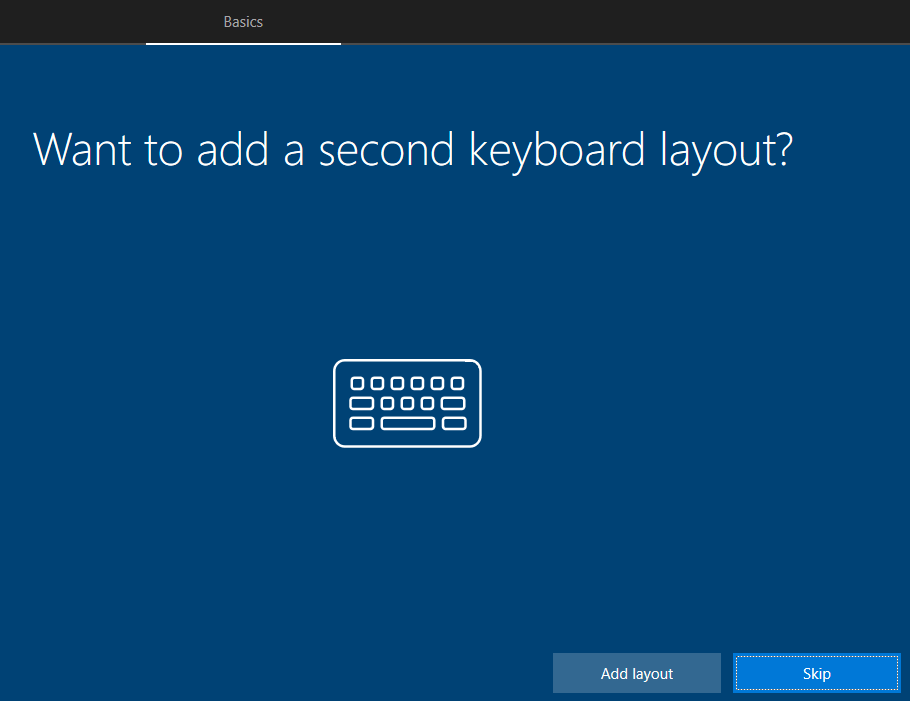
Task: Click the middle-row left wide key in keyboard icon
Action: pos(361,403)
